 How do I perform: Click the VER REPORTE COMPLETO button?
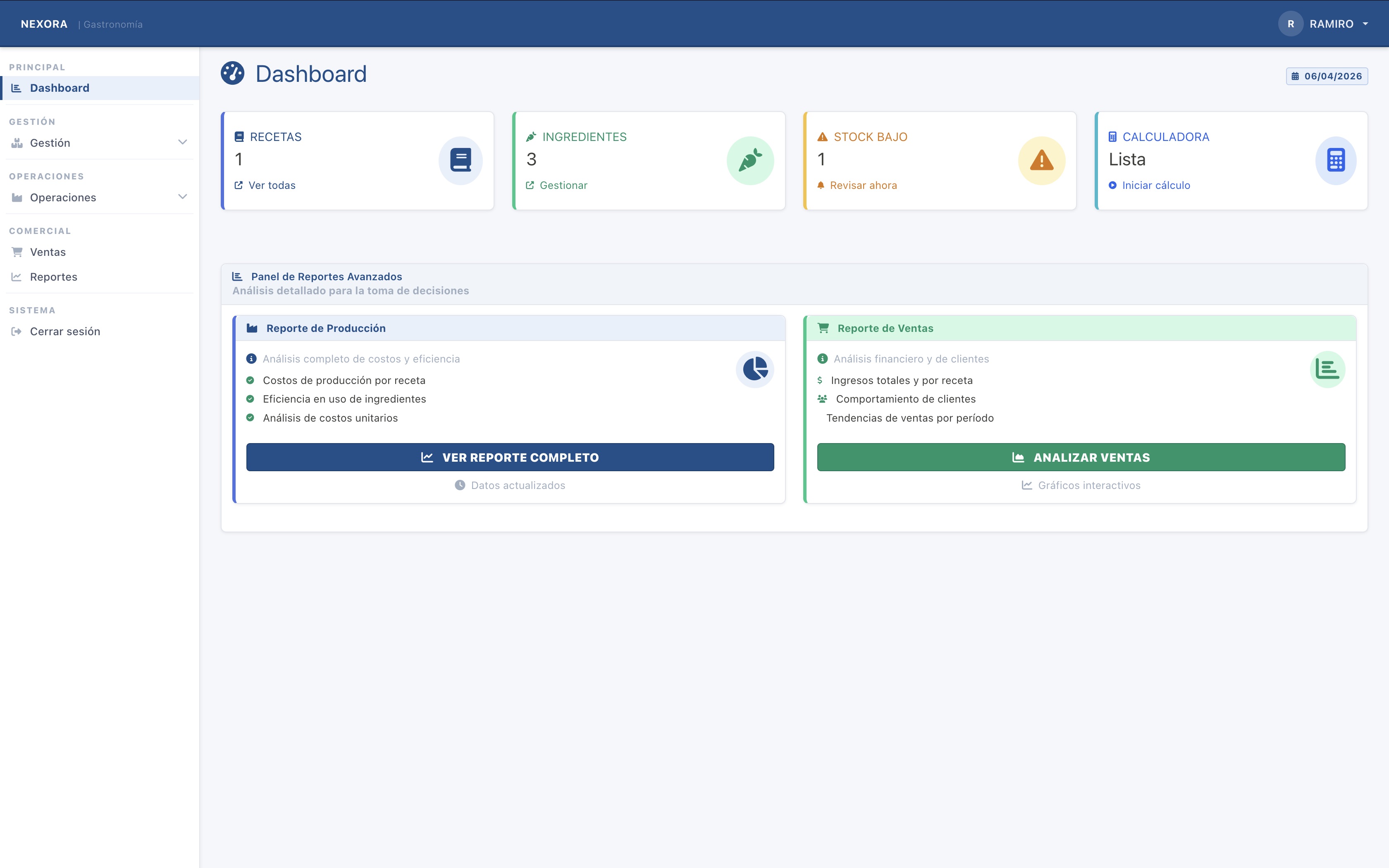coord(510,457)
